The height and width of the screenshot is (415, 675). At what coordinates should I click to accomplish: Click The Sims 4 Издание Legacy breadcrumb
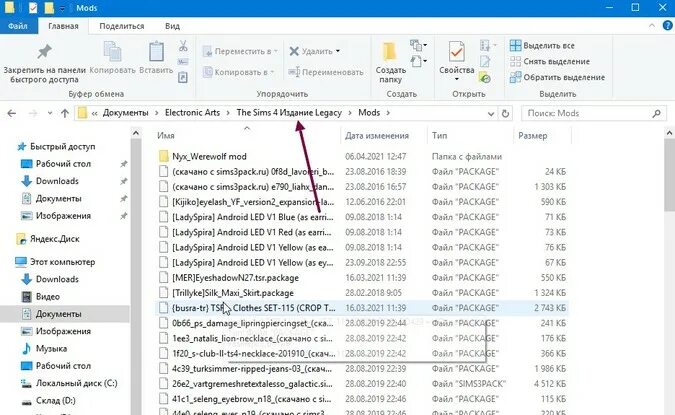click(289, 112)
